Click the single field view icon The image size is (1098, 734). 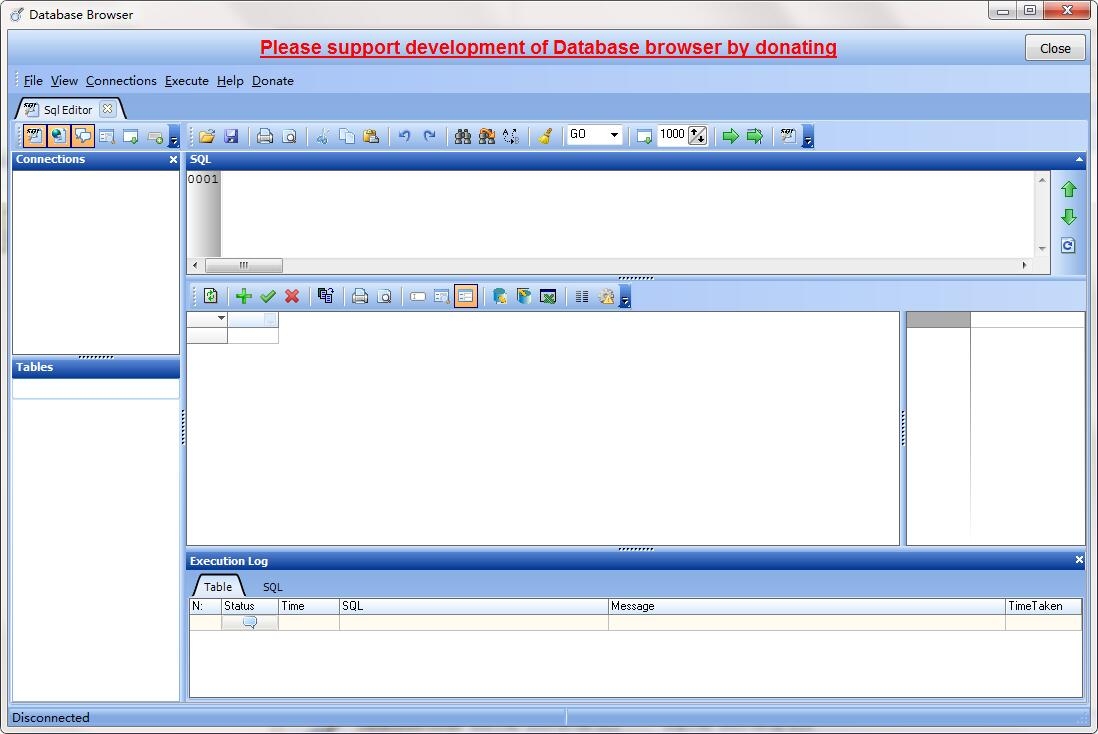point(418,296)
